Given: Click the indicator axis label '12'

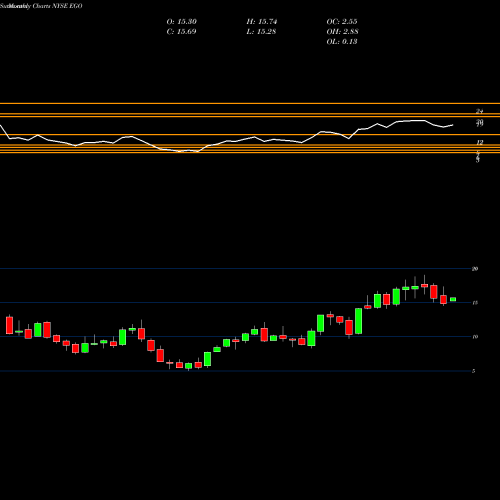Looking at the screenshot, I should (x=479, y=143).
